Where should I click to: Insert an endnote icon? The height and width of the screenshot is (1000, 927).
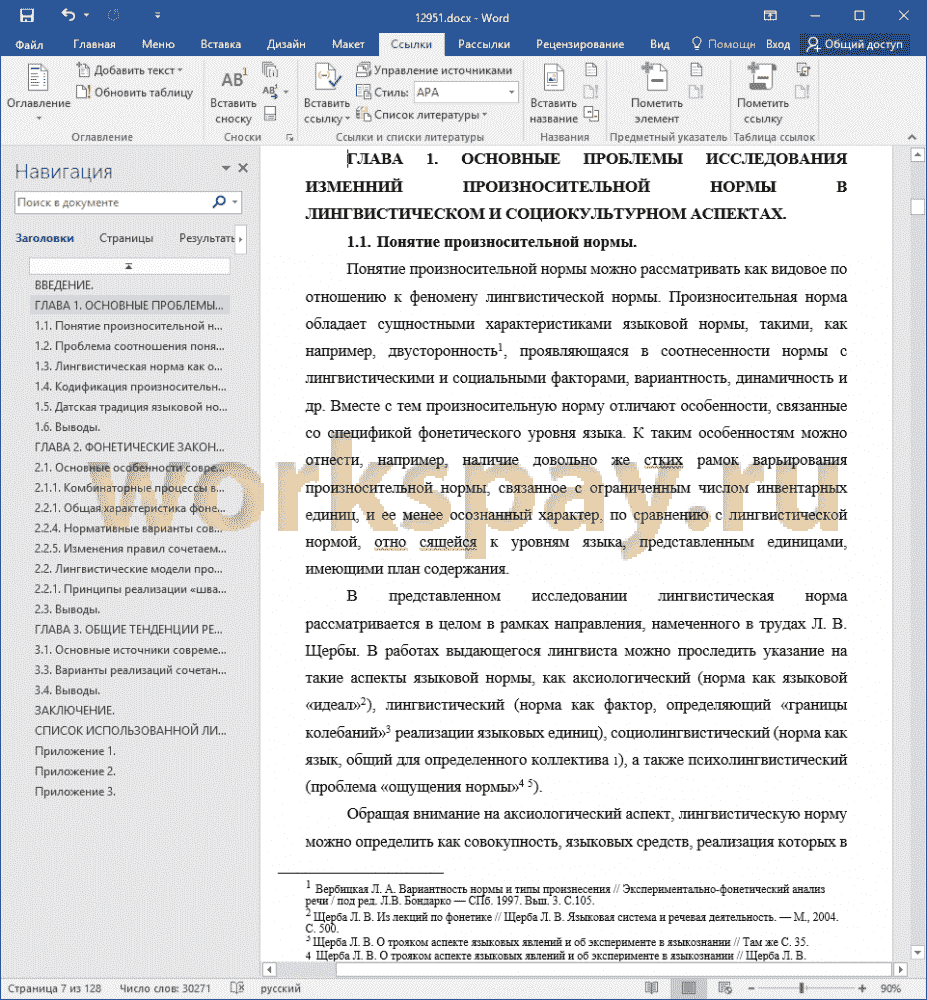pyautogui.click(x=270, y=70)
